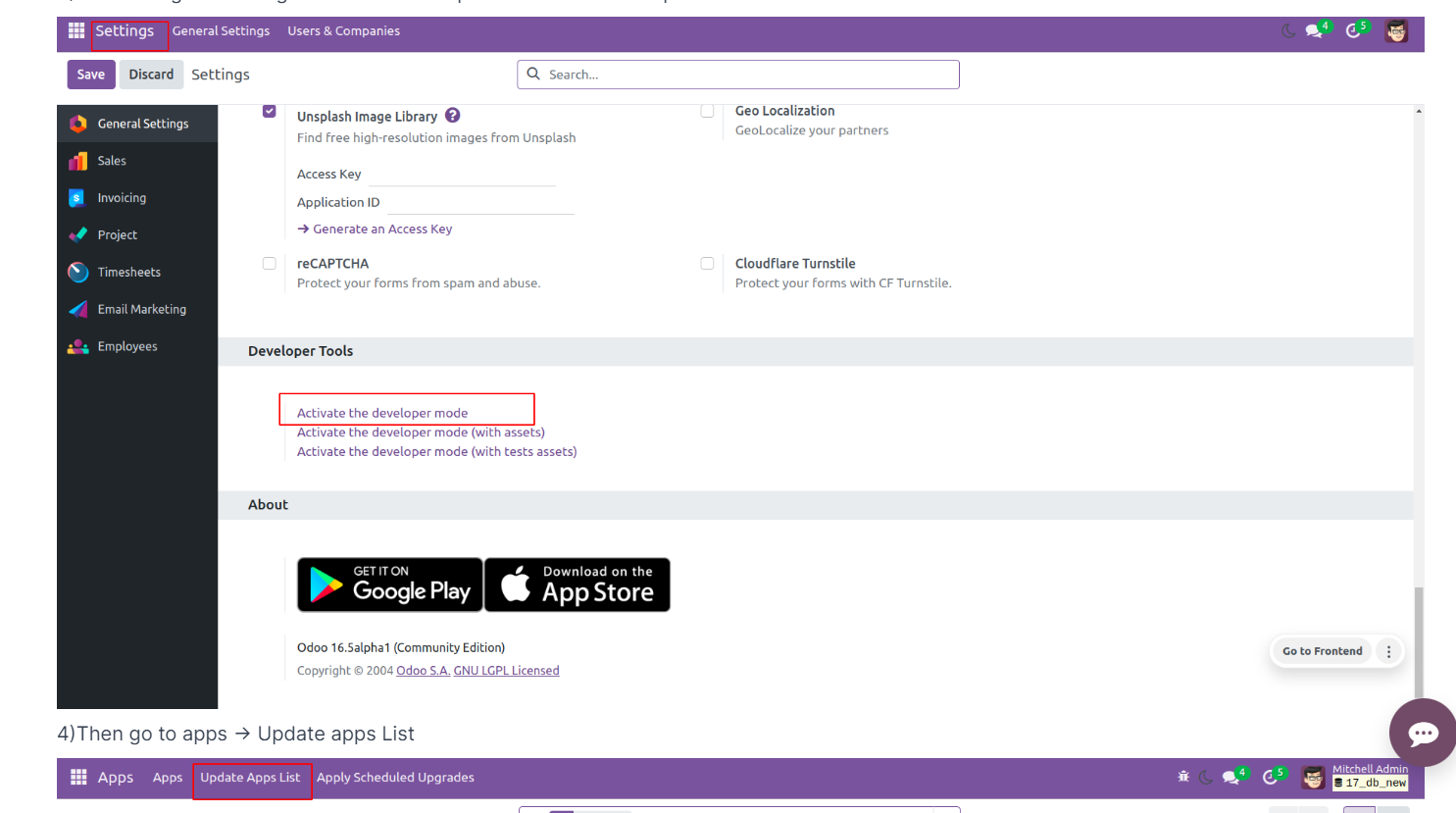Open General Settings menu in top navbar

221,31
